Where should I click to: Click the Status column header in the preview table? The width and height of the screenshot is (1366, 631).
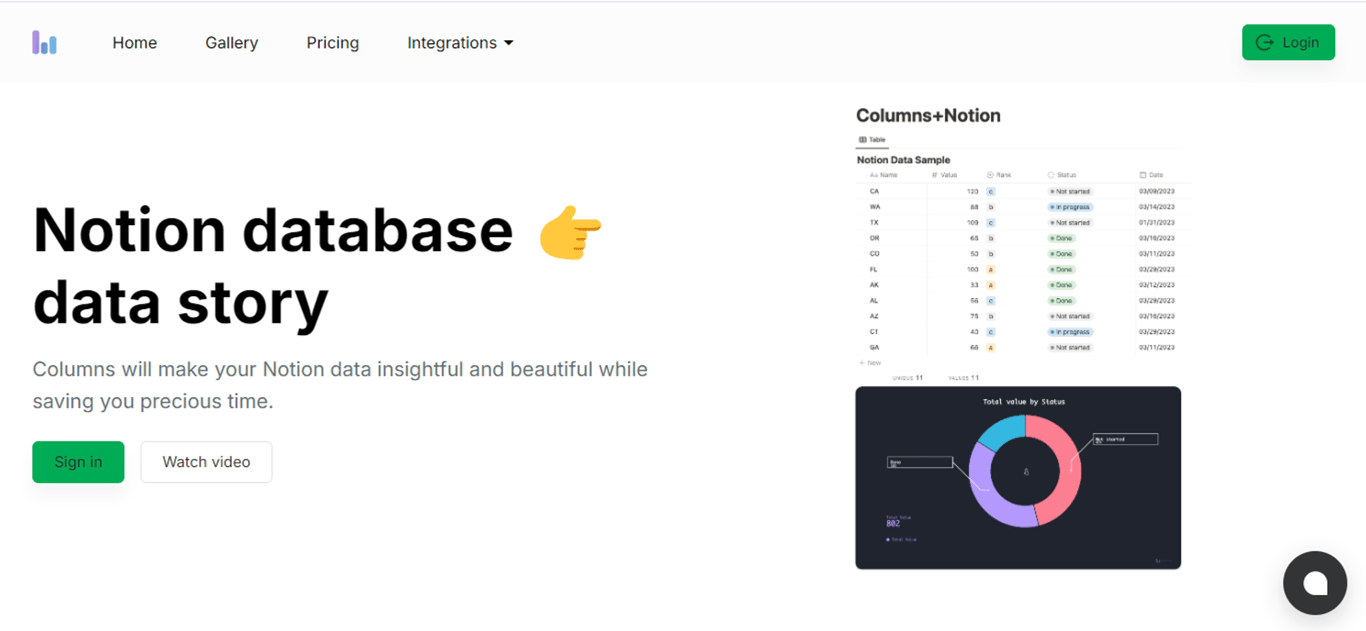click(x=1062, y=175)
